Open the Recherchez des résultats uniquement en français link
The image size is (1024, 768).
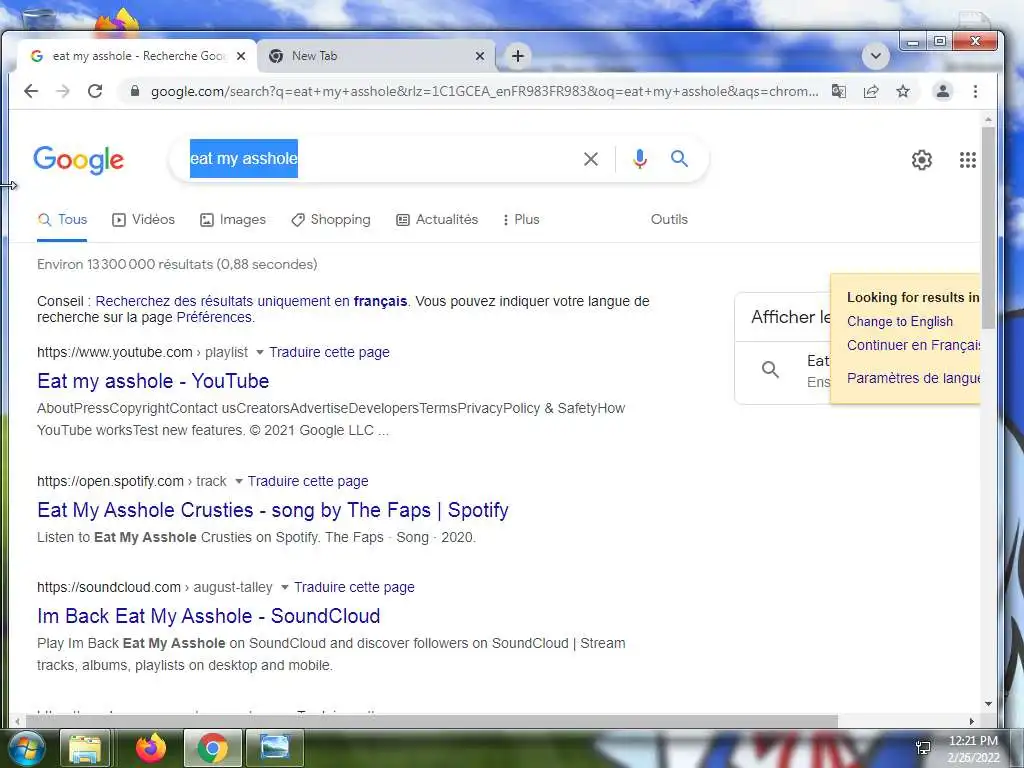tap(251, 301)
